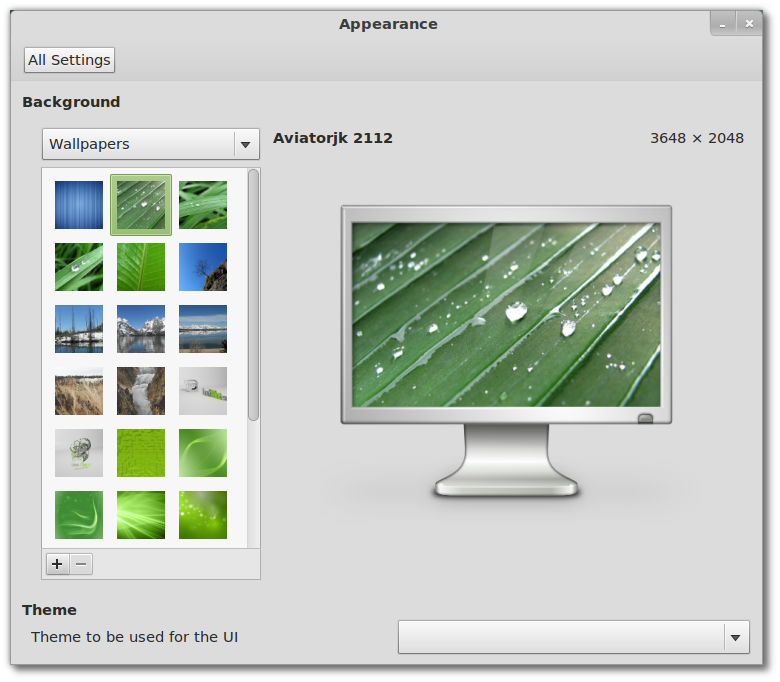Select the blue striped wallpaper thumbnail
The width and height of the screenshot is (780, 682).
click(x=79, y=205)
